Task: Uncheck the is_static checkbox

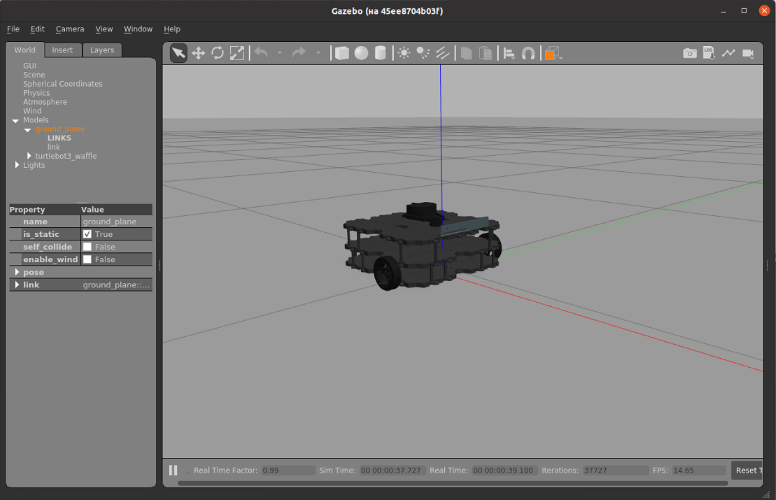Action: pos(87,234)
